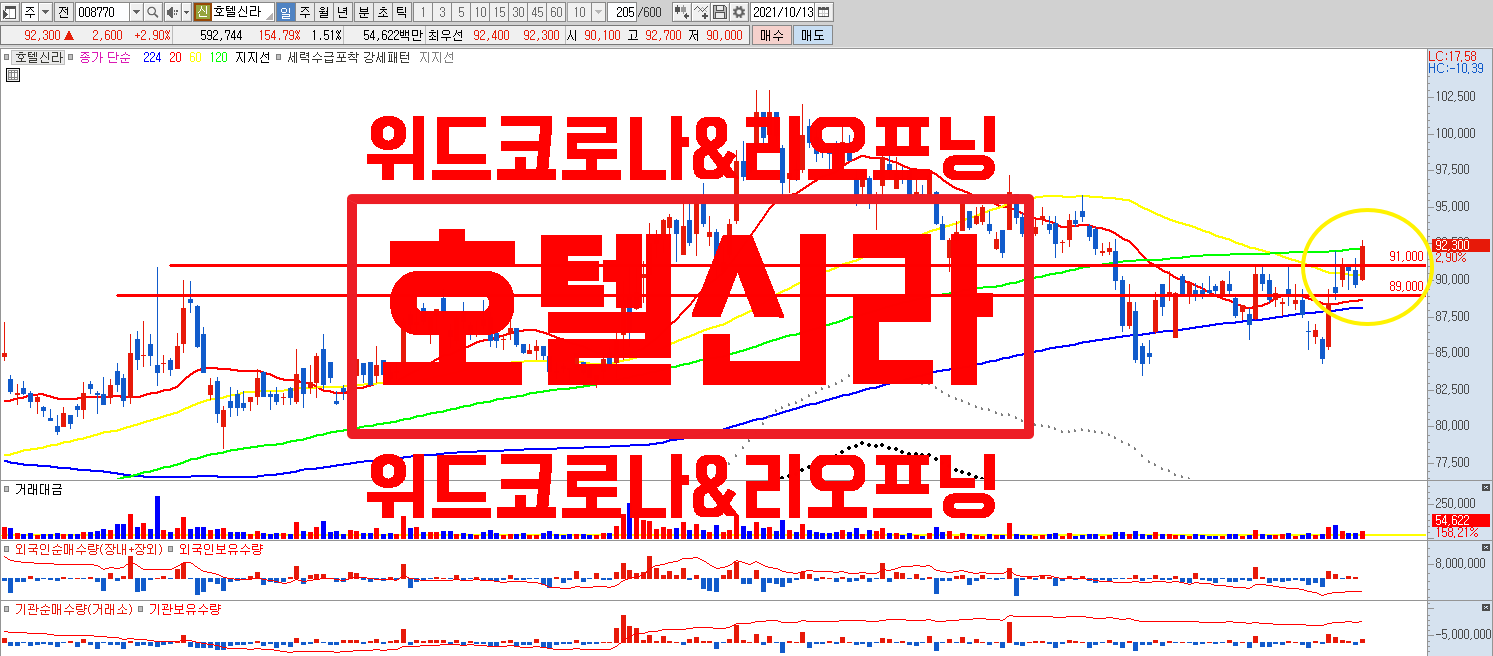The image size is (1493, 656).
Task: Choose the 1 interval button
Action: [x=422, y=12]
